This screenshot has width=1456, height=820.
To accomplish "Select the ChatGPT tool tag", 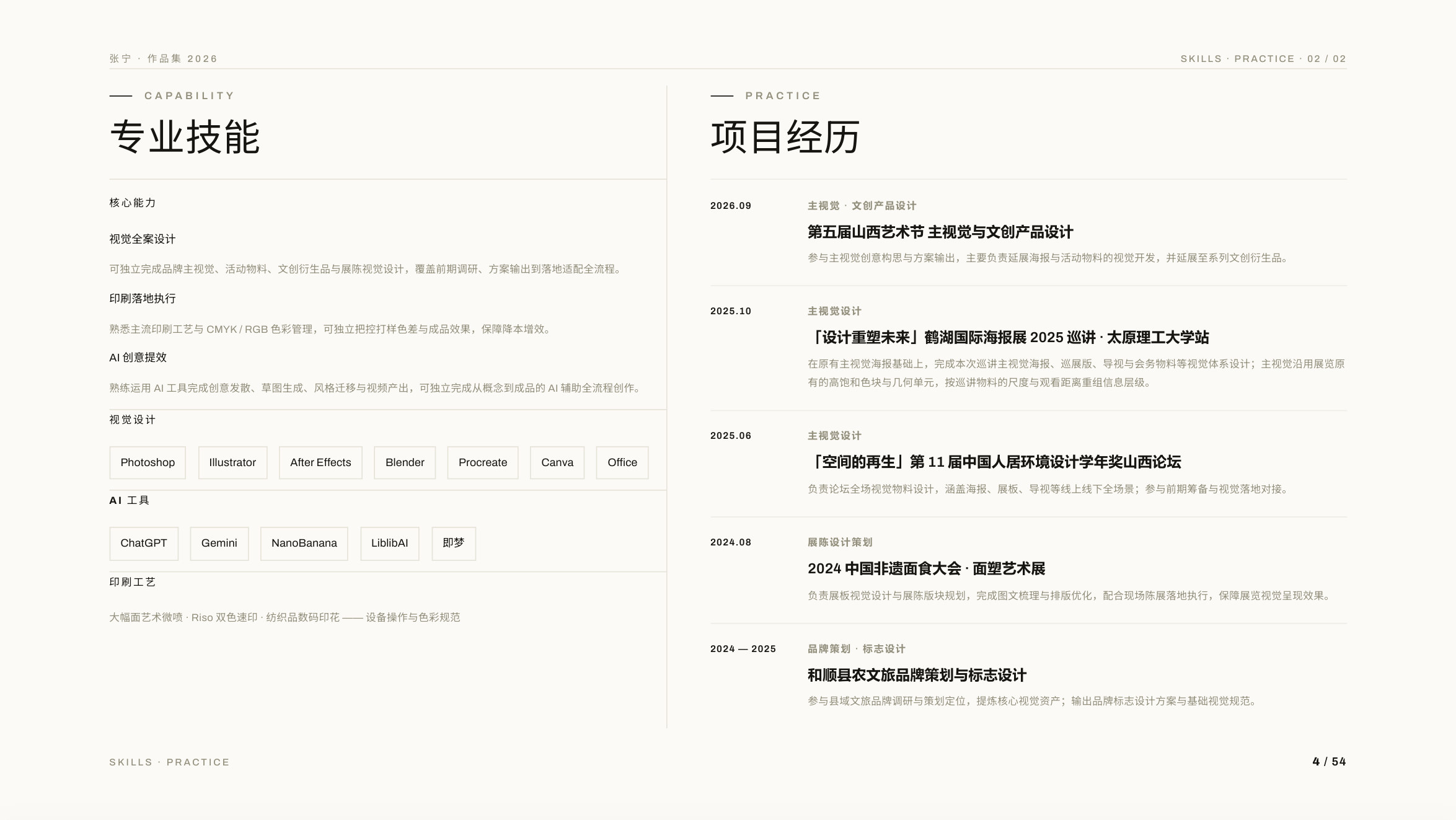I will 144,544.
